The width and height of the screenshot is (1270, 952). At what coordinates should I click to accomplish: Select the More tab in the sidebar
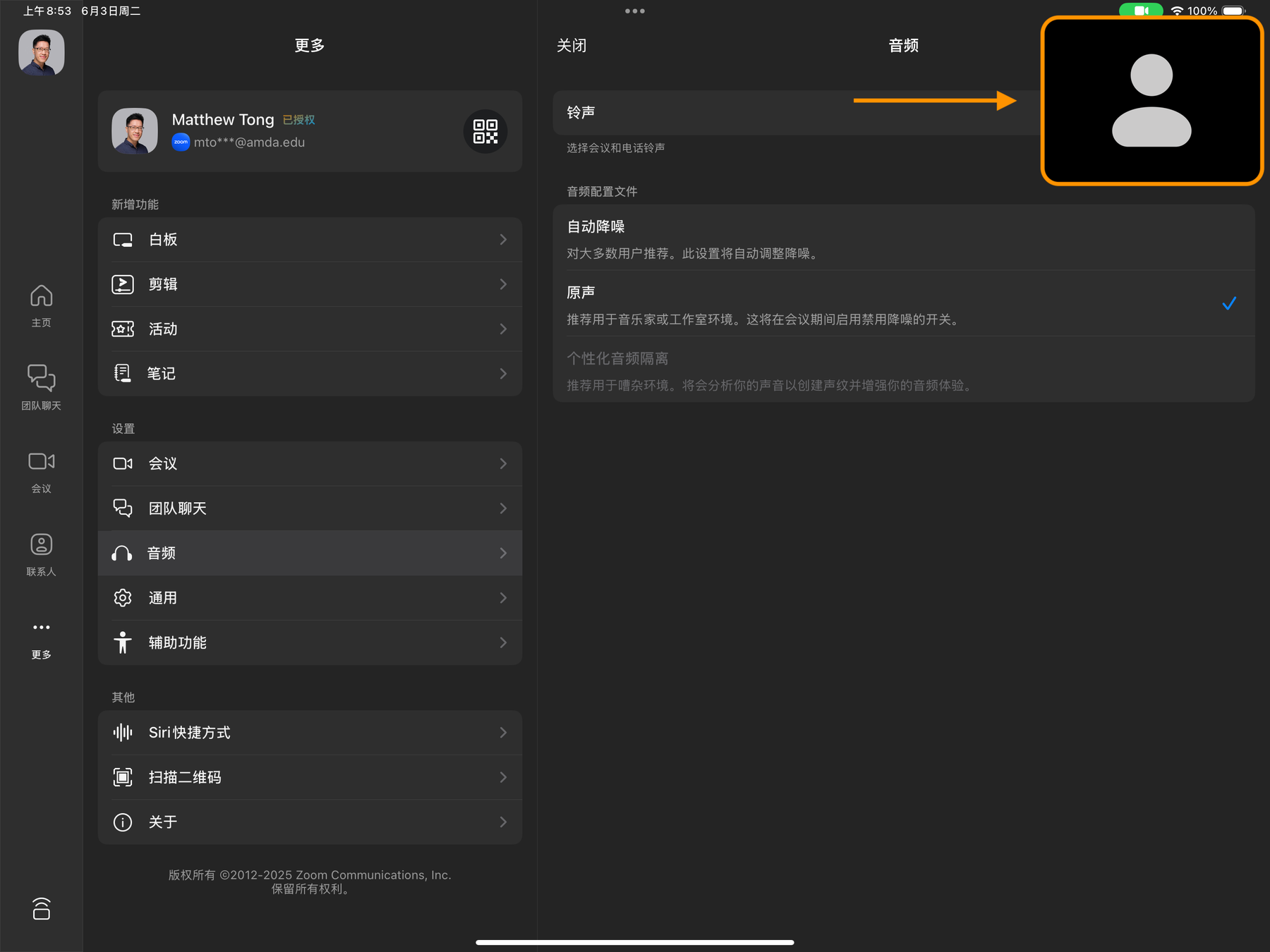tap(41, 638)
